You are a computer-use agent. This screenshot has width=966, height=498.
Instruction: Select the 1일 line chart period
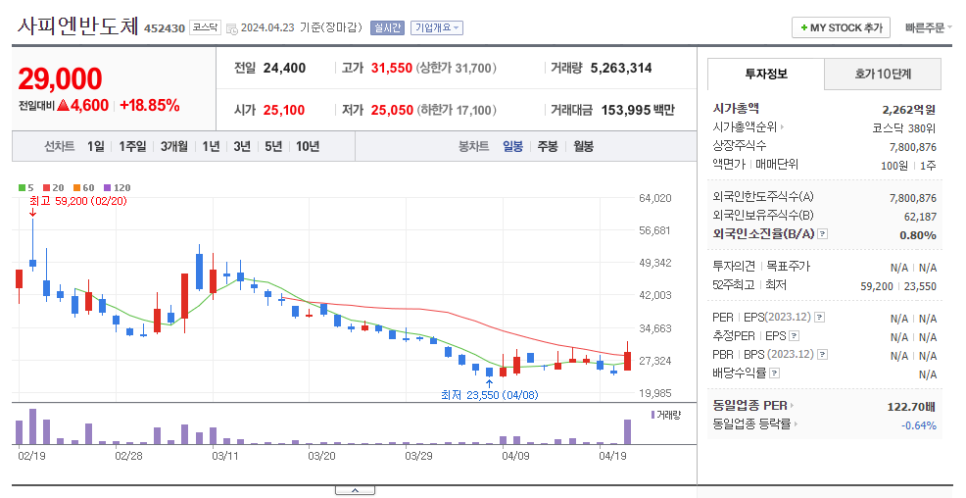pos(95,146)
